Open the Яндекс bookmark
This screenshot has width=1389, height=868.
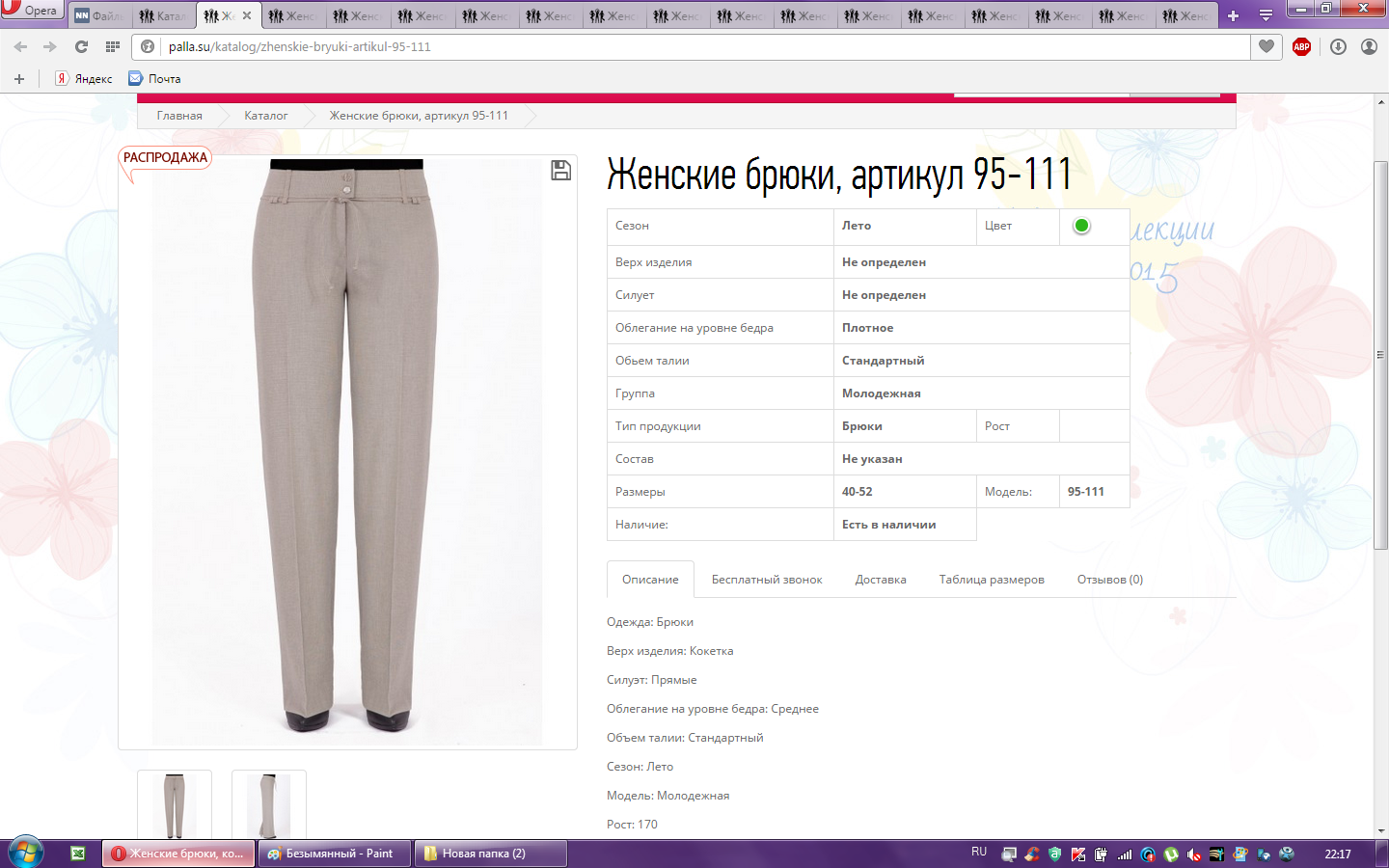pyautogui.click(x=84, y=79)
